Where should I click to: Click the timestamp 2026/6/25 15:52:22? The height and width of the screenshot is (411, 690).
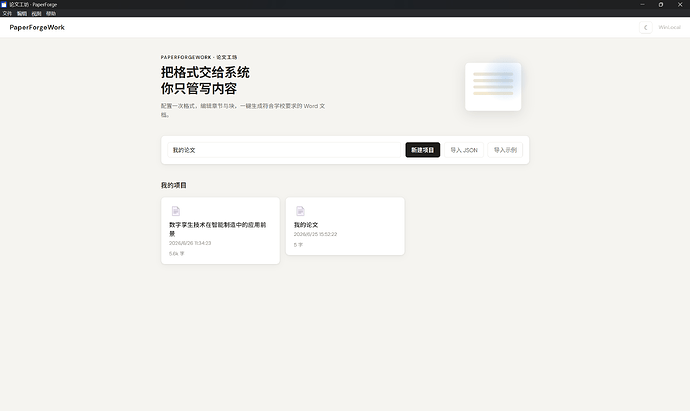[315, 234]
